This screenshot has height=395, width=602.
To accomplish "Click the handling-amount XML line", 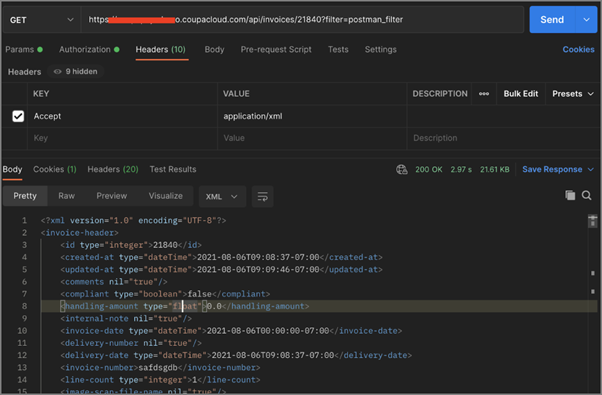I will (x=184, y=306).
